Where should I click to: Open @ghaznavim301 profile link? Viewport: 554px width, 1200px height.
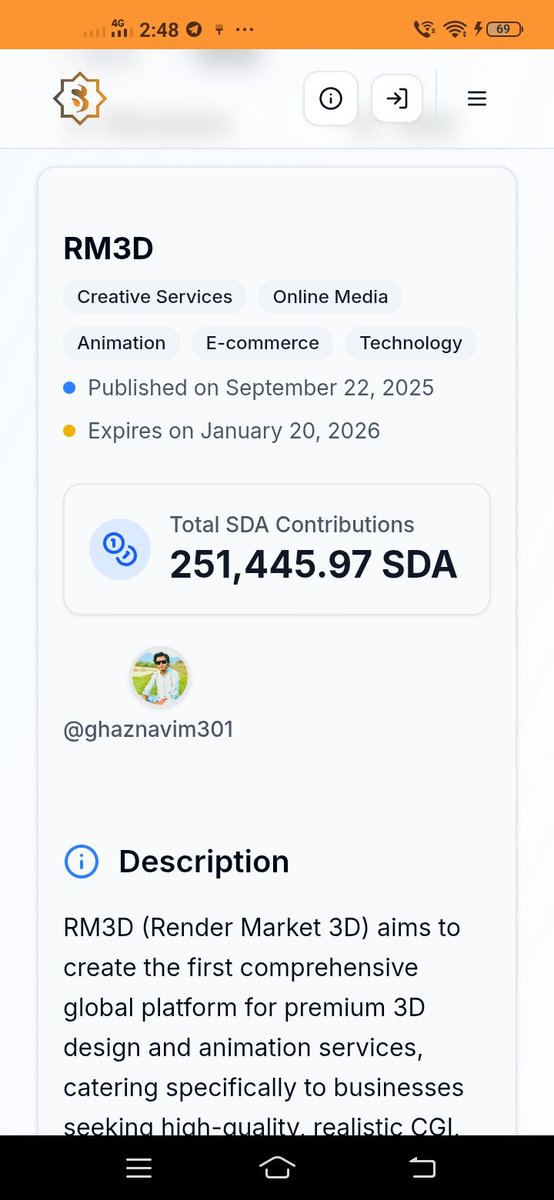(149, 730)
